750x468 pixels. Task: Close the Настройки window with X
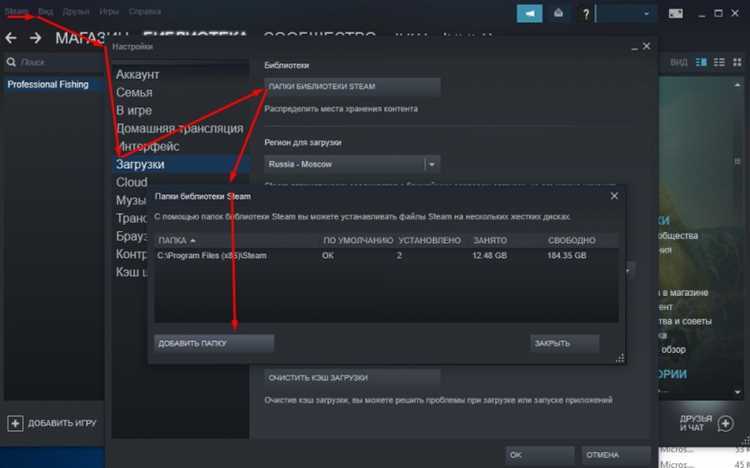[646, 46]
